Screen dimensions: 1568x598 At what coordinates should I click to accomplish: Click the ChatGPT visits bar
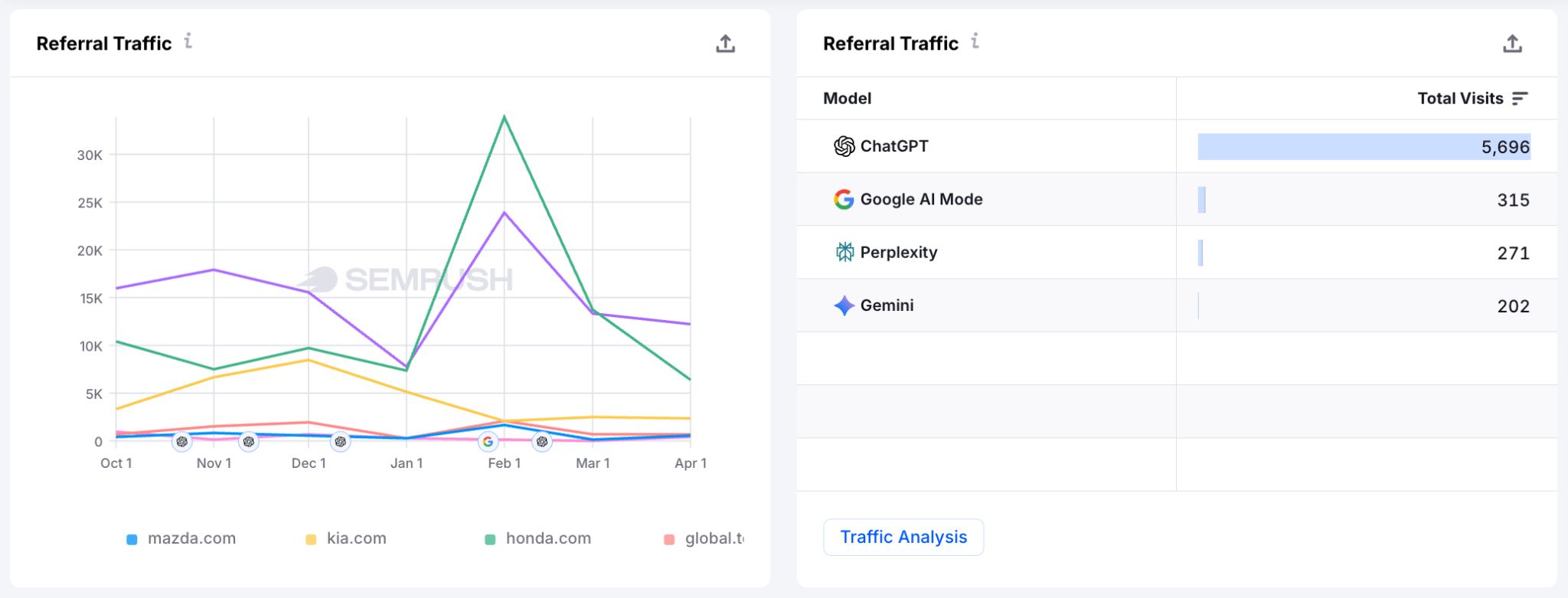[x=1364, y=147]
